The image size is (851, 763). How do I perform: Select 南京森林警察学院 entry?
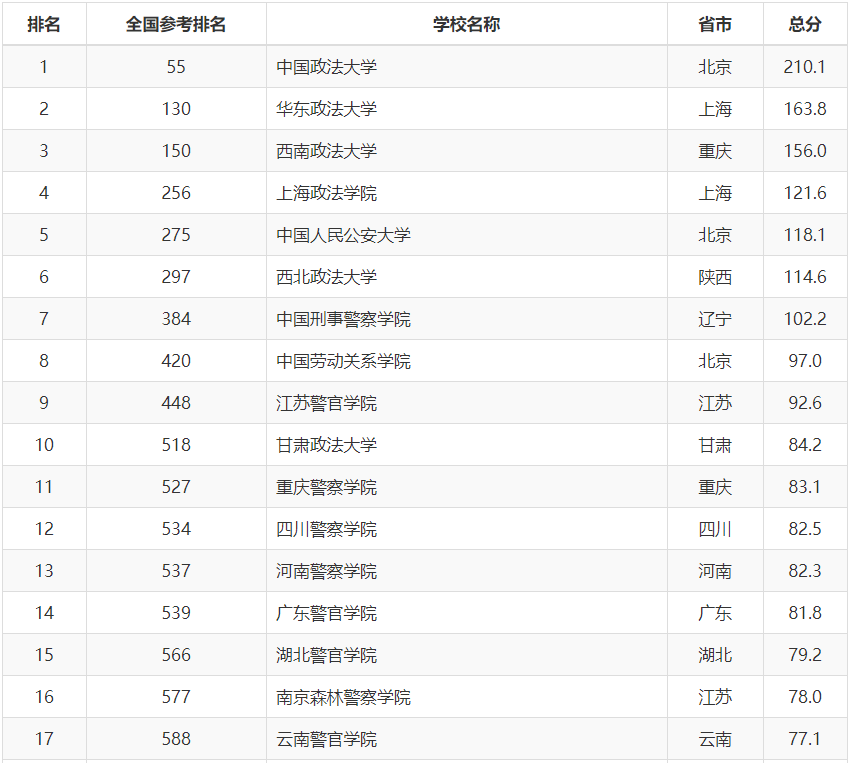[x=344, y=697]
